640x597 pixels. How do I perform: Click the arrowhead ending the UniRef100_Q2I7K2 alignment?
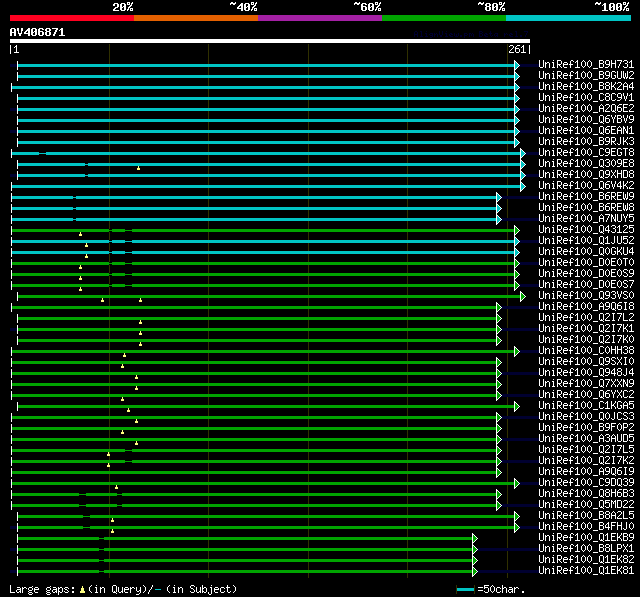[499, 462]
